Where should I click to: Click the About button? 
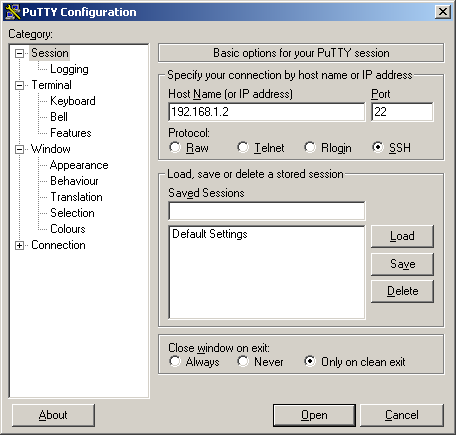(x=53, y=415)
